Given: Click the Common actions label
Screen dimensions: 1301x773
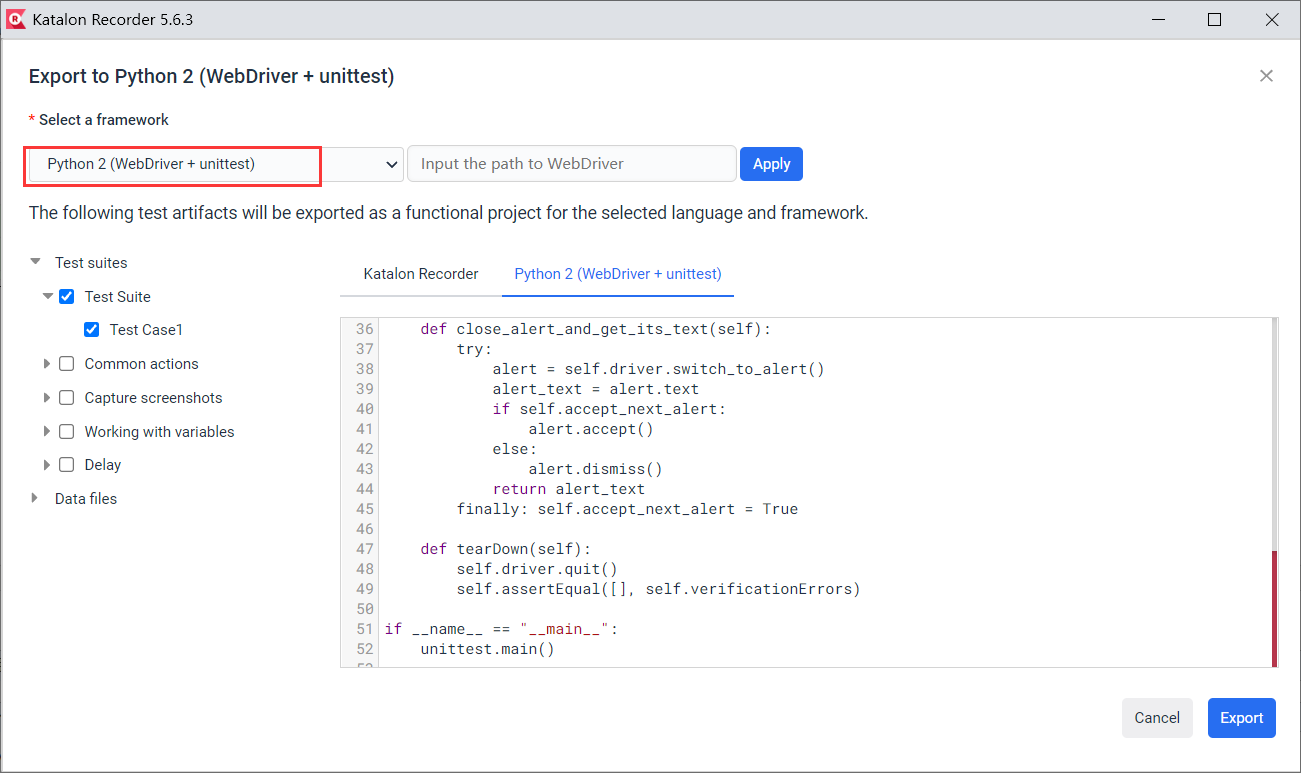Looking at the screenshot, I should (142, 364).
